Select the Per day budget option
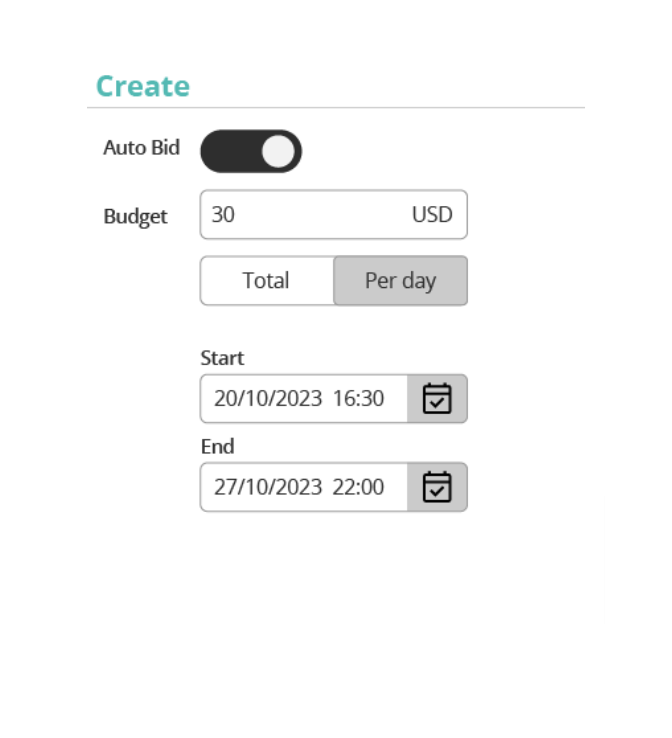This screenshot has width=672, height=738. pos(400,281)
